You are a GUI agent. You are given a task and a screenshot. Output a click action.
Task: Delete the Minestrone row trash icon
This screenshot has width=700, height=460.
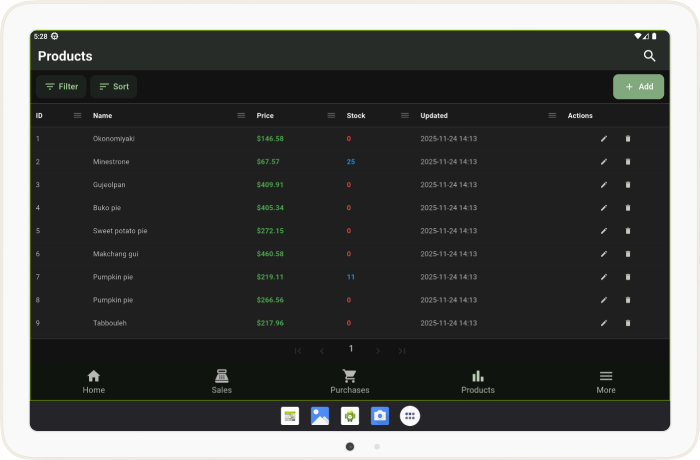click(628, 162)
